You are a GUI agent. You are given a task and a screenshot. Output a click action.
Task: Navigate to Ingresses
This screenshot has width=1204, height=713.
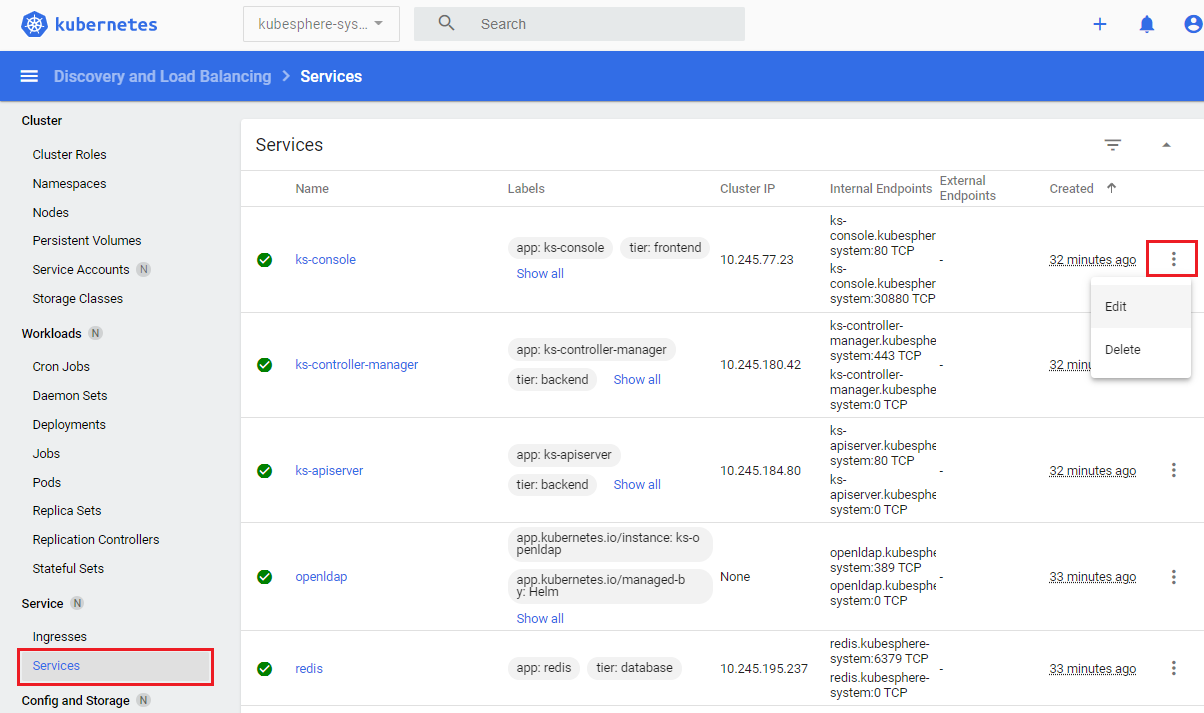[x=60, y=636]
